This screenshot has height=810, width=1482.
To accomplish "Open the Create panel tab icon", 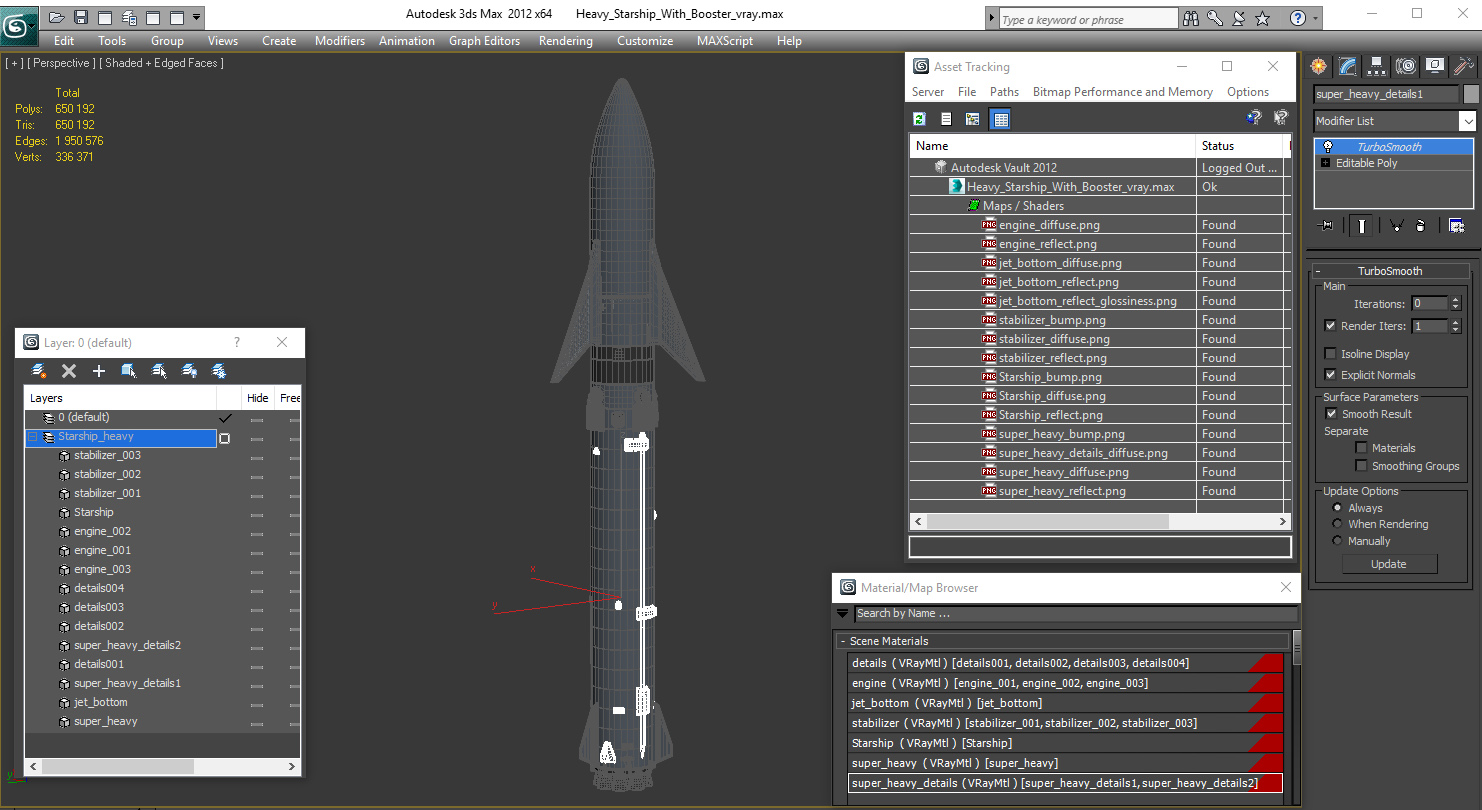I will pyautogui.click(x=1319, y=66).
